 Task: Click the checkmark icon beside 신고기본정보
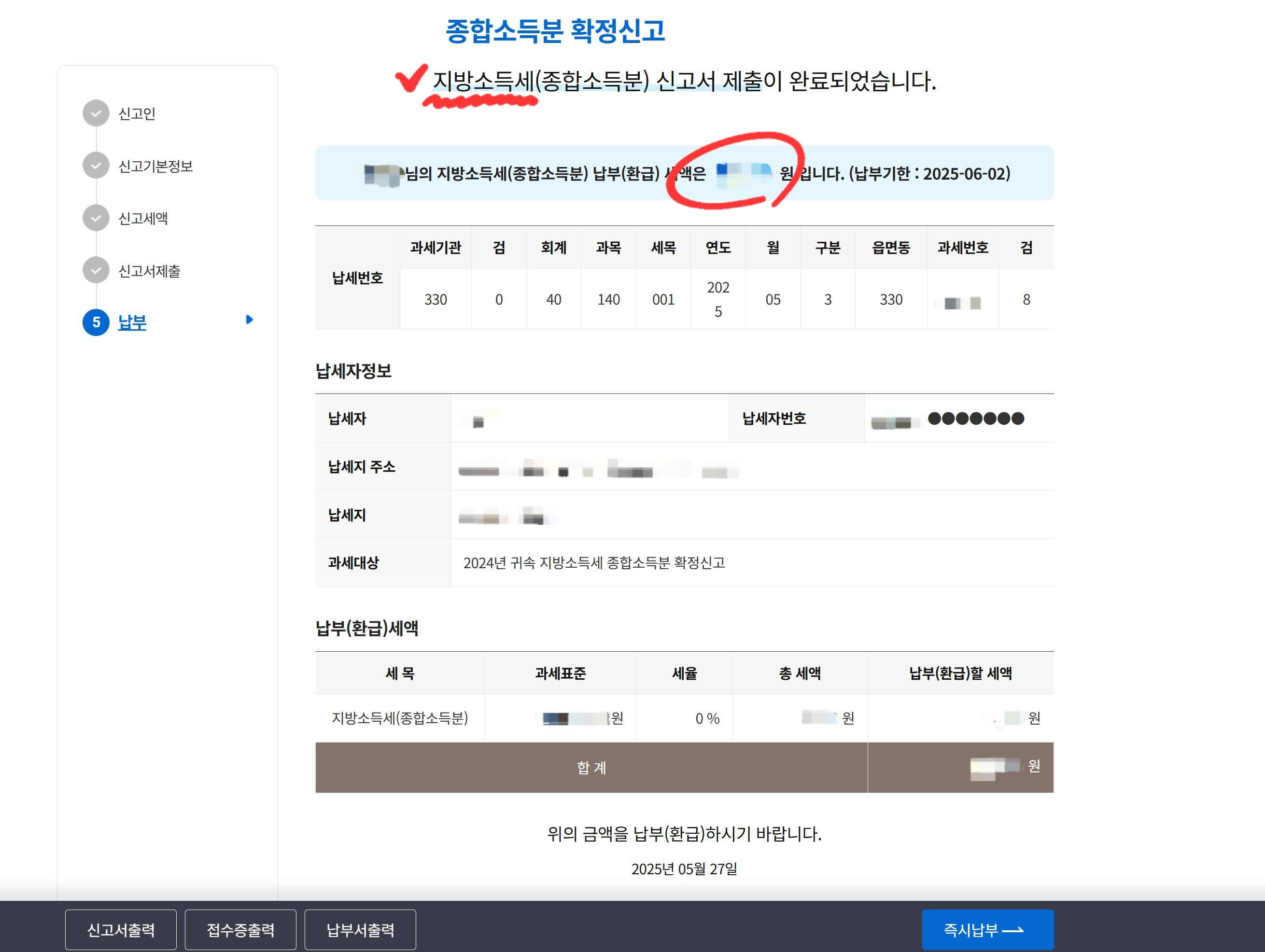[96, 166]
